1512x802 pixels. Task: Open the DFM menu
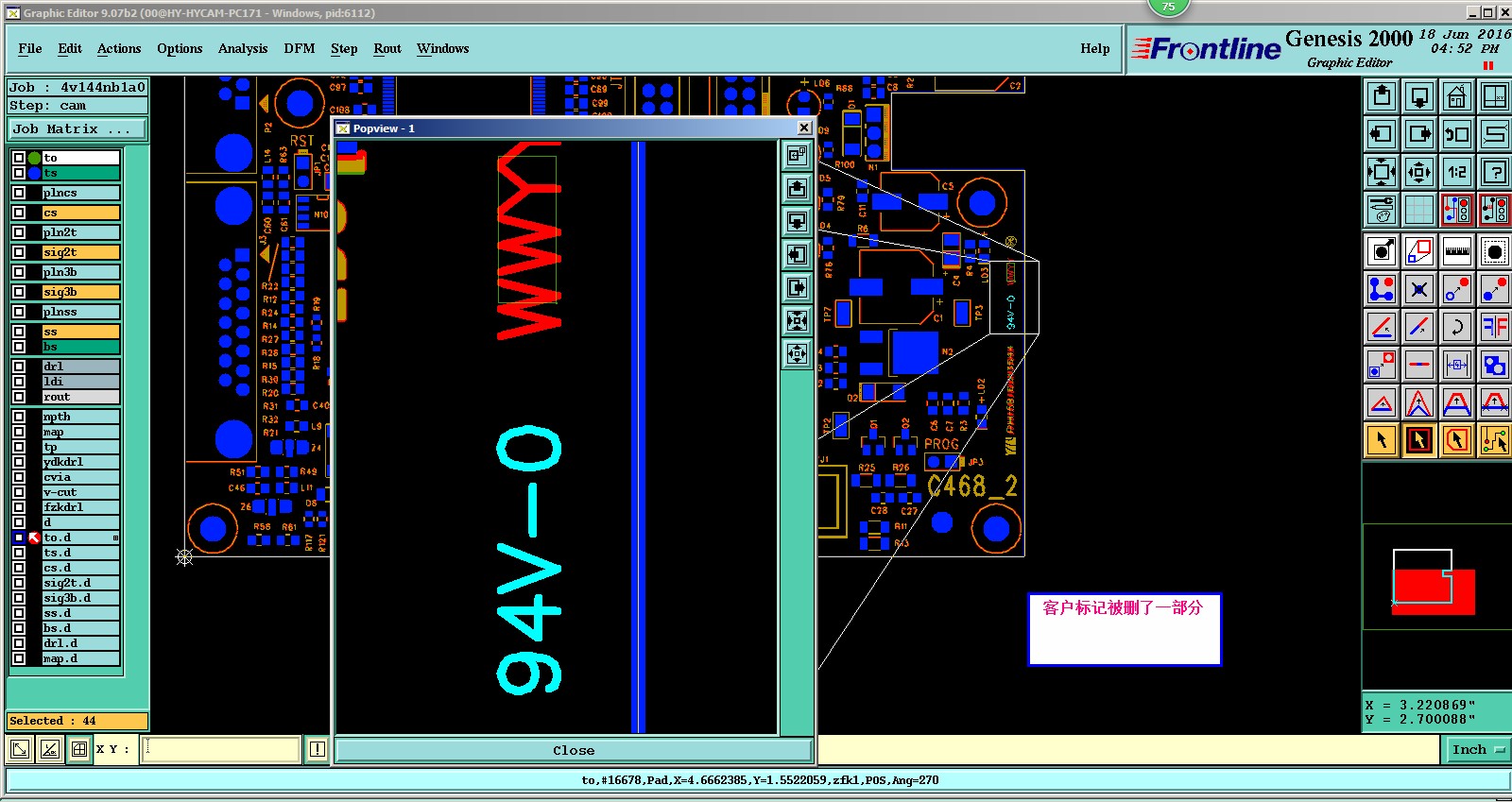click(x=300, y=49)
